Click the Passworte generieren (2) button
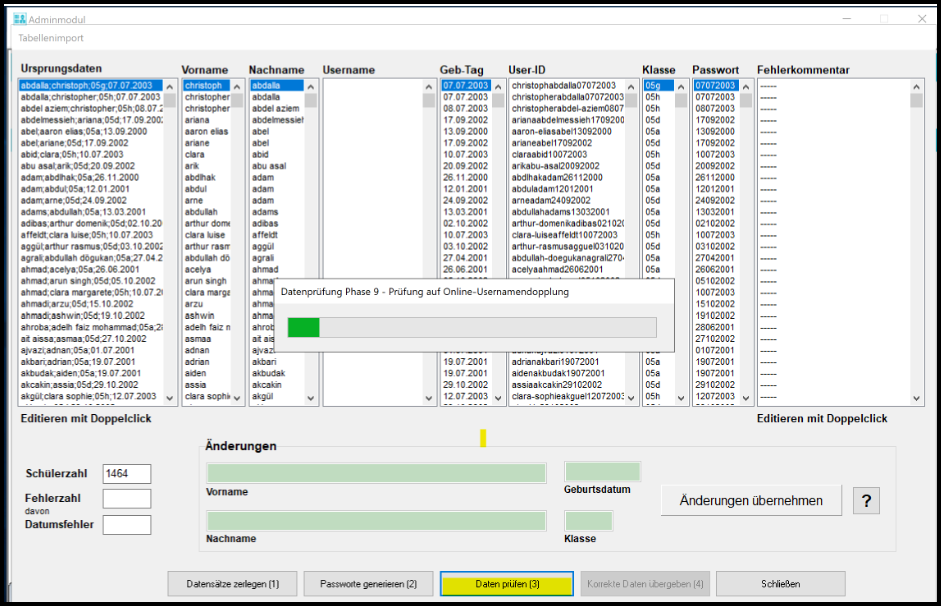The width and height of the screenshot is (941, 606). (368, 583)
